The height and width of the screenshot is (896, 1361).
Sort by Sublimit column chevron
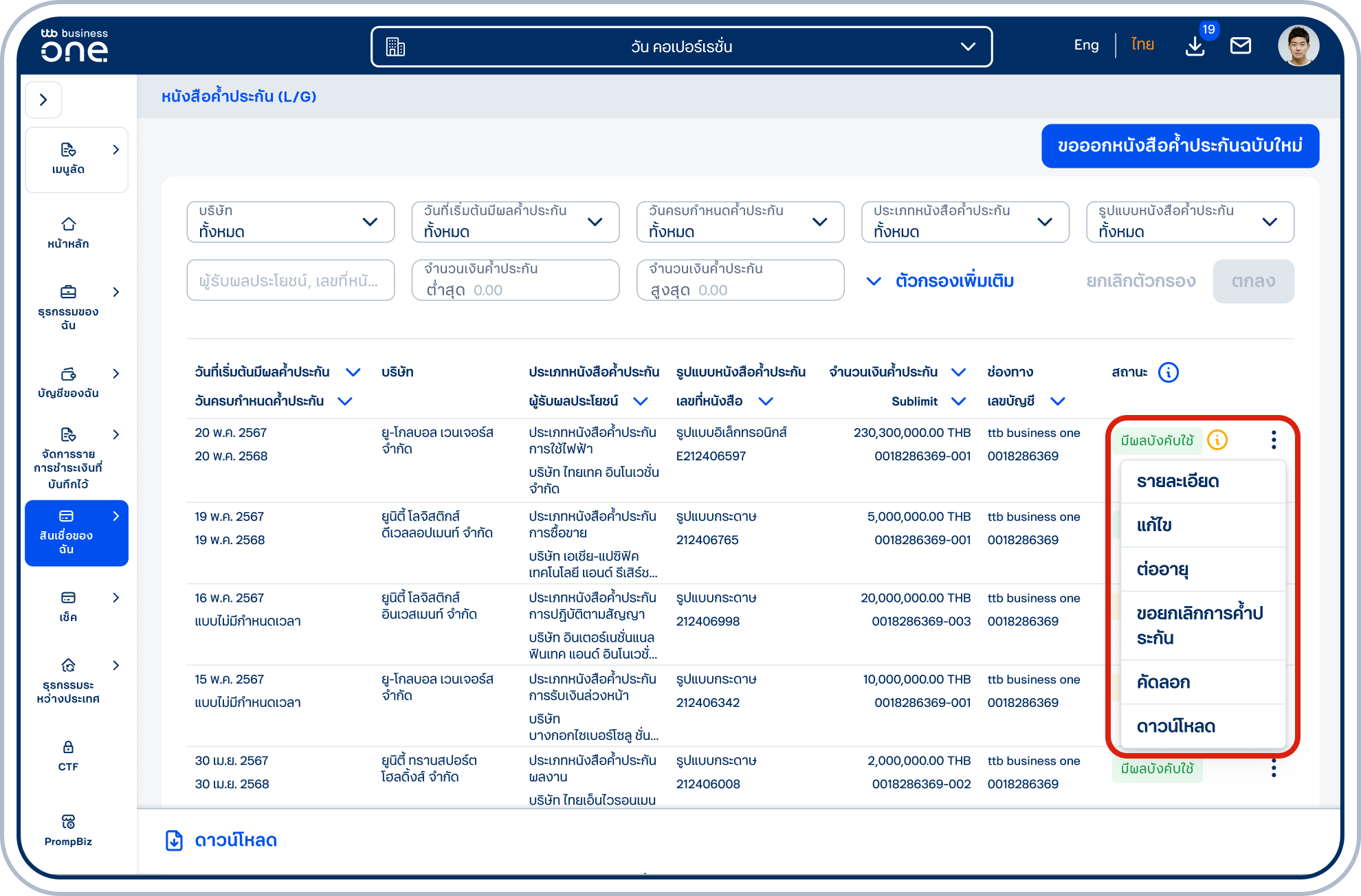(958, 401)
